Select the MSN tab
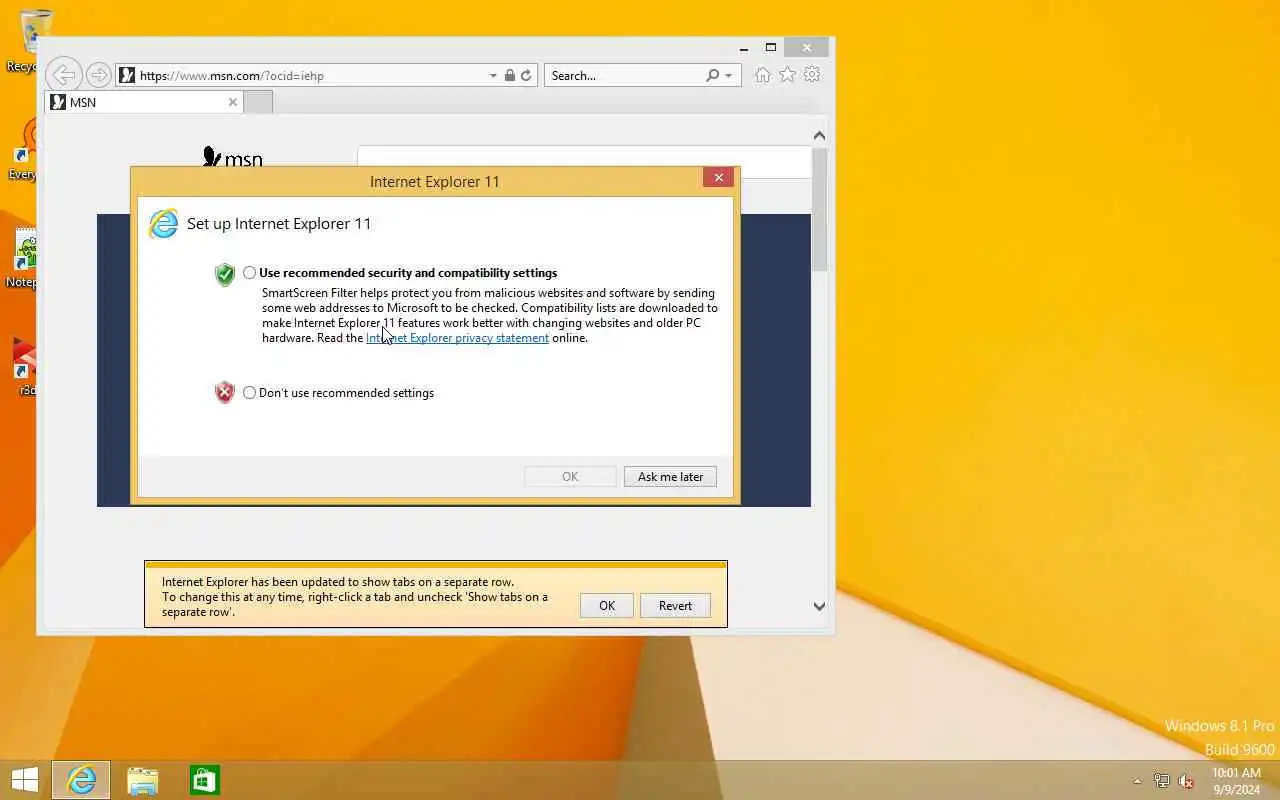Viewport: 1280px width, 800px height. (x=144, y=102)
